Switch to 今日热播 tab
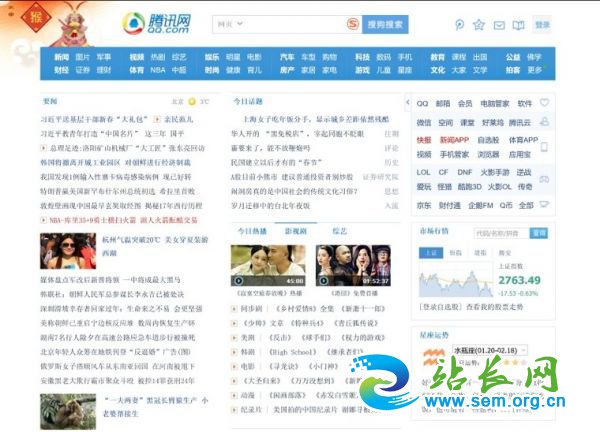Viewport: 600px width, 432px height. (252, 231)
